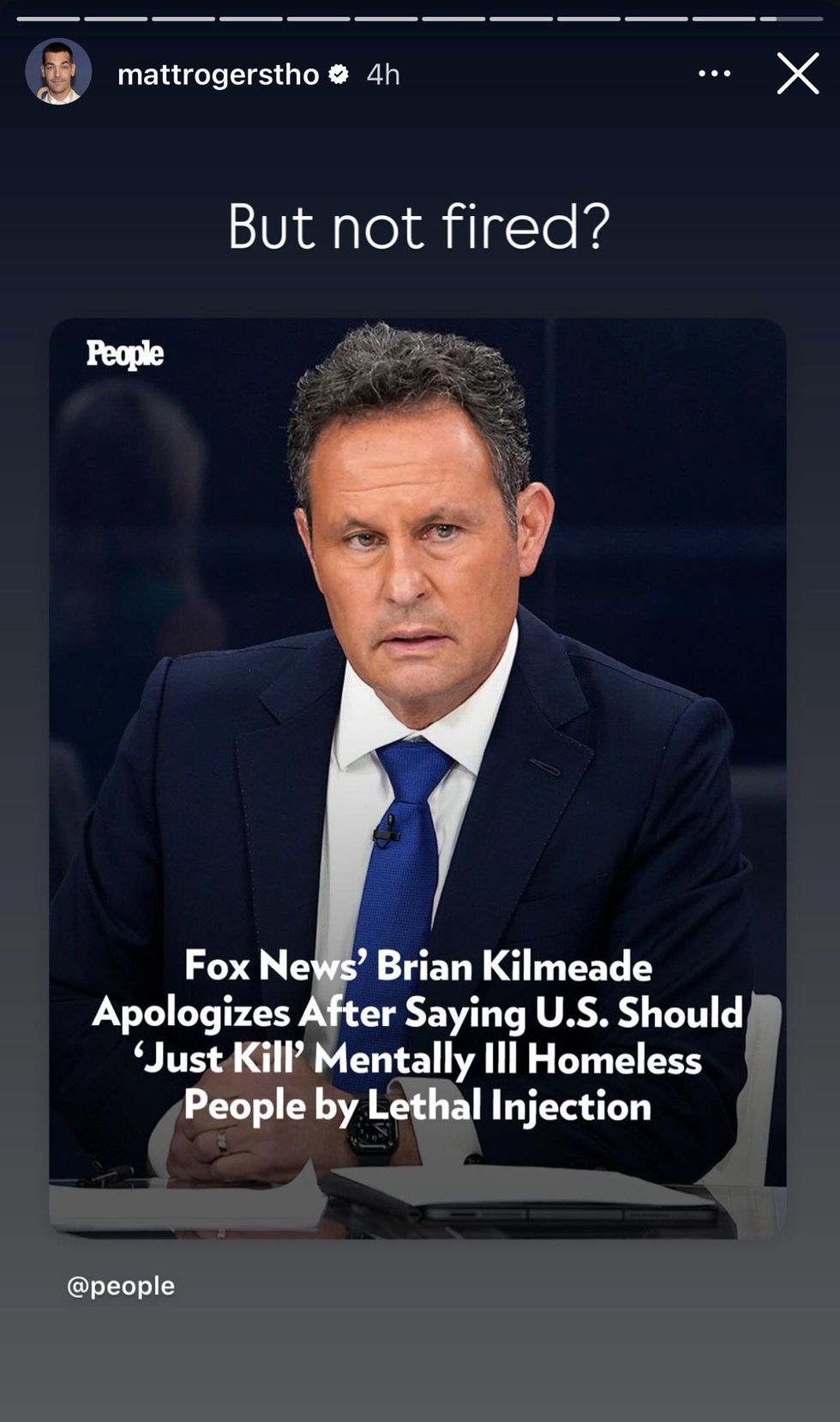Image resolution: width=840 pixels, height=1422 pixels.
Task: Jump to the last story progress segment
Action: point(791,18)
